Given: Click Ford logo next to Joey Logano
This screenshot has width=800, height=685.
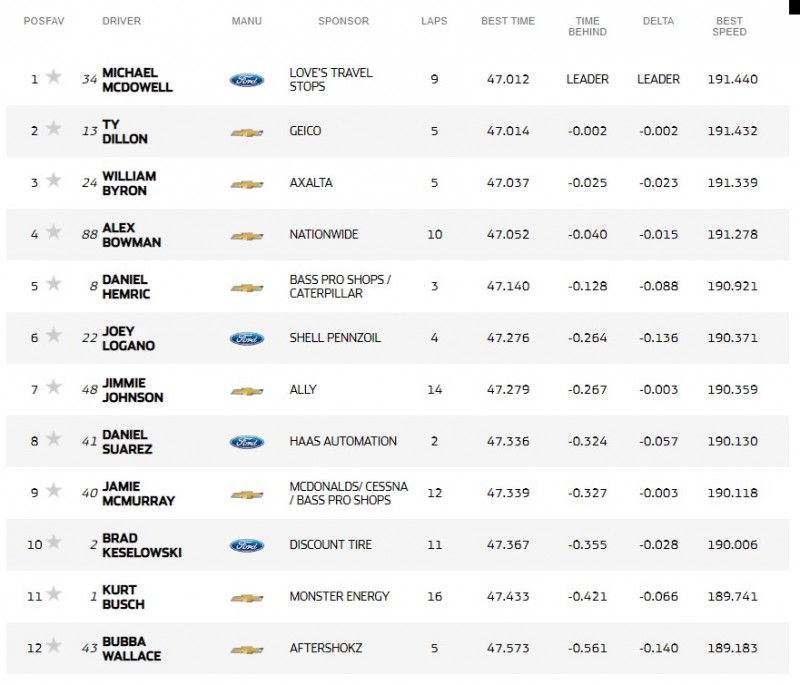Looking at the screenshot, I should pos(247,339).
